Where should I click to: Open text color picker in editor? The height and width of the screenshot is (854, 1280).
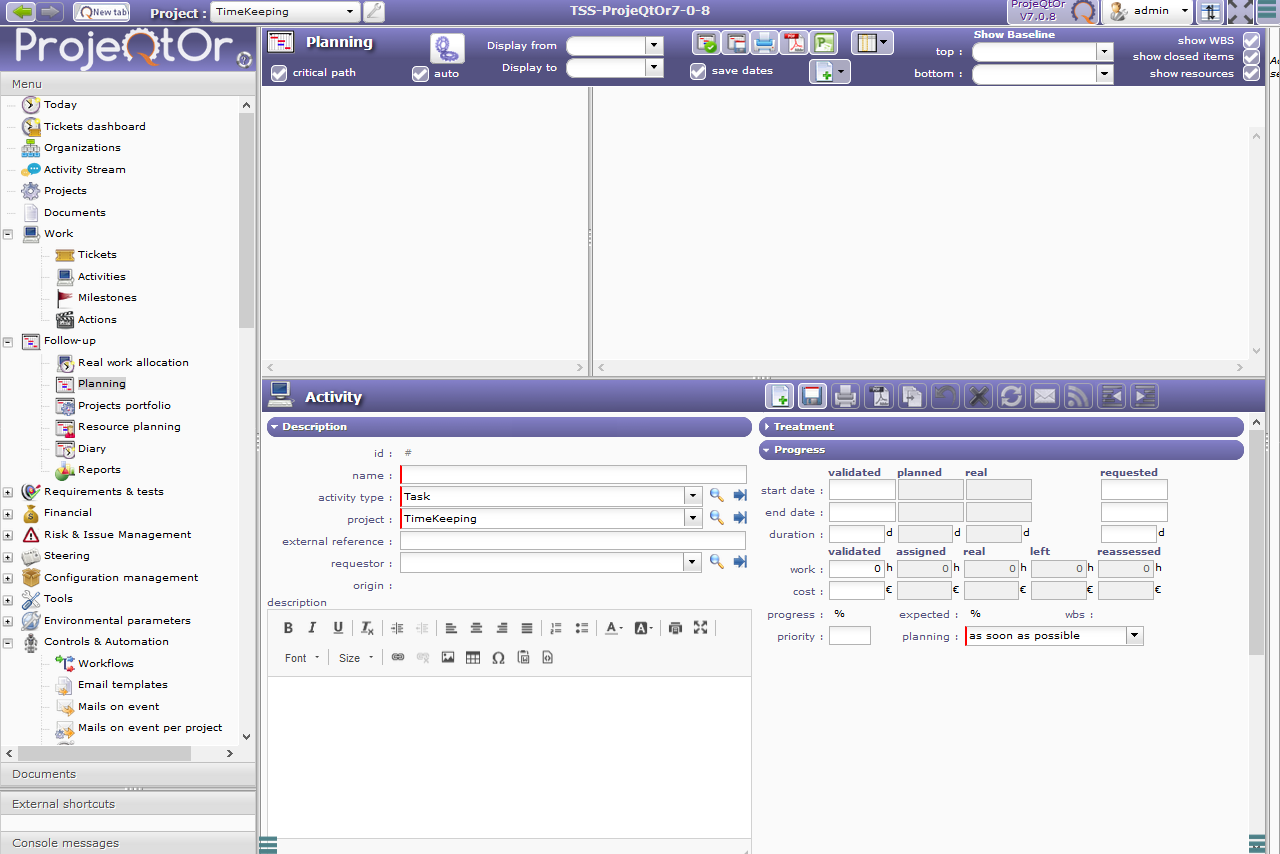coord(613,628)
